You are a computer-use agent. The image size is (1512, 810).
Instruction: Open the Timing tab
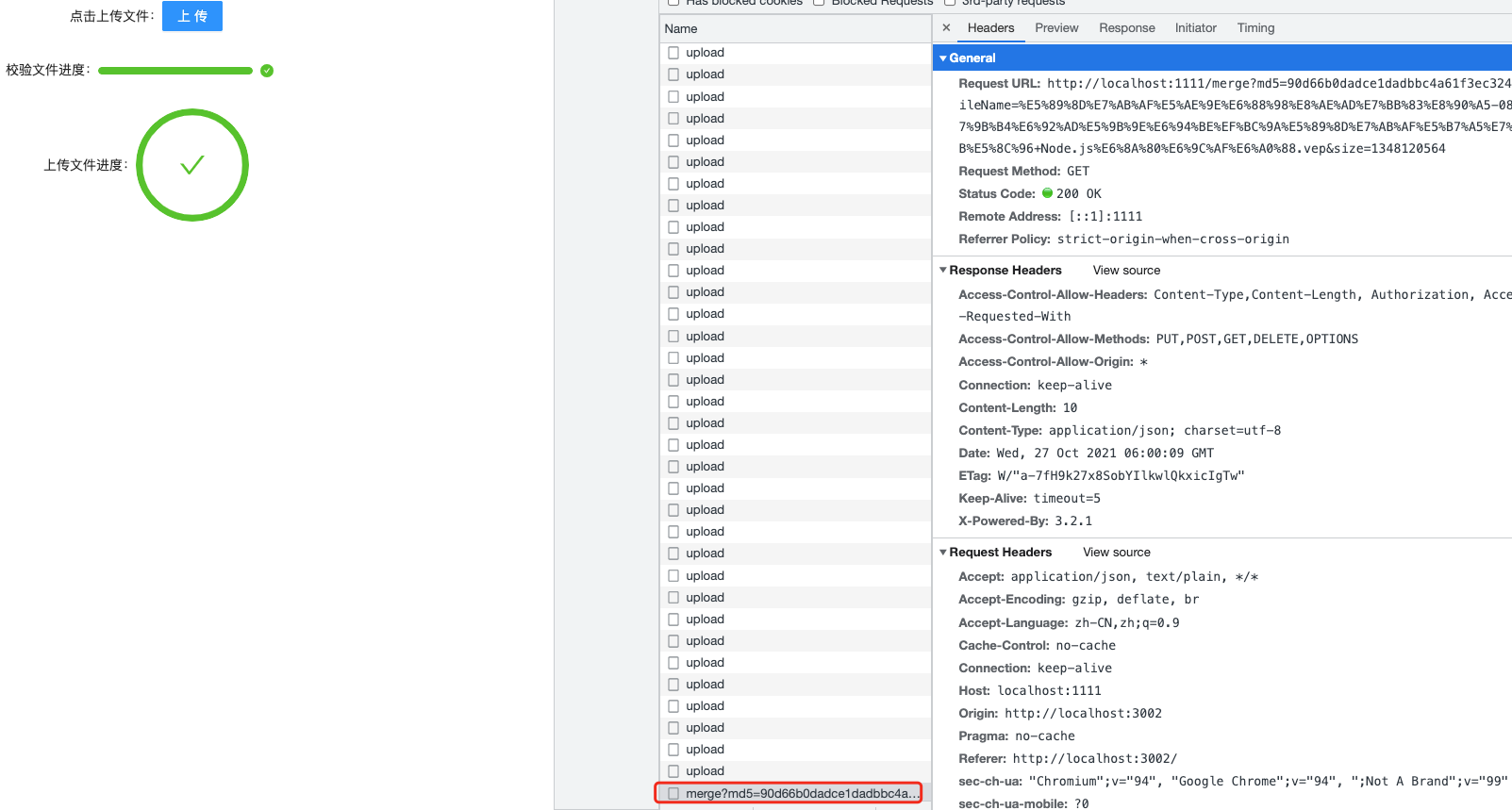[1255, 28]
